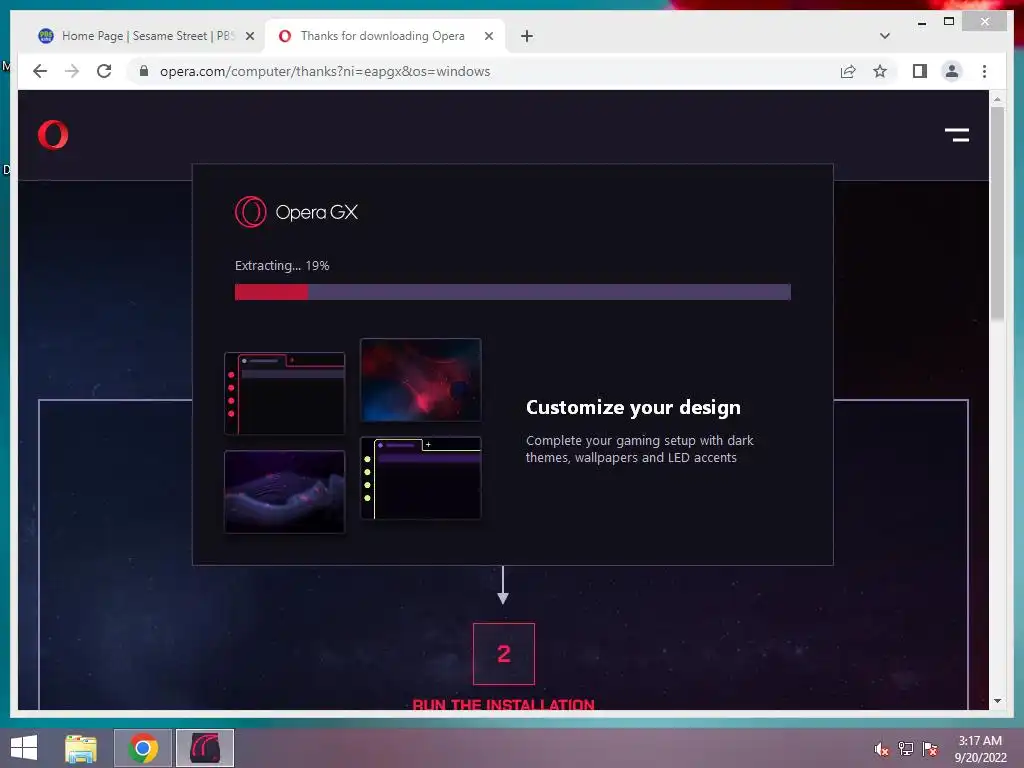Open the Windows Start menu
The height and width of the screenshot is (768, 1024).
click(24, 748)
